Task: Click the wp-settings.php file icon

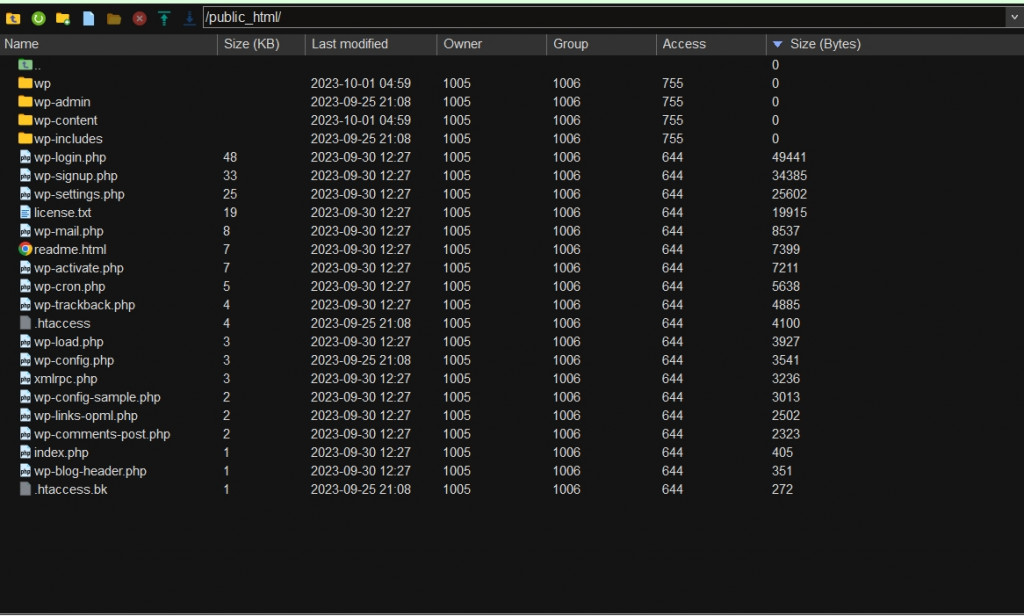Action: point(25,193)
